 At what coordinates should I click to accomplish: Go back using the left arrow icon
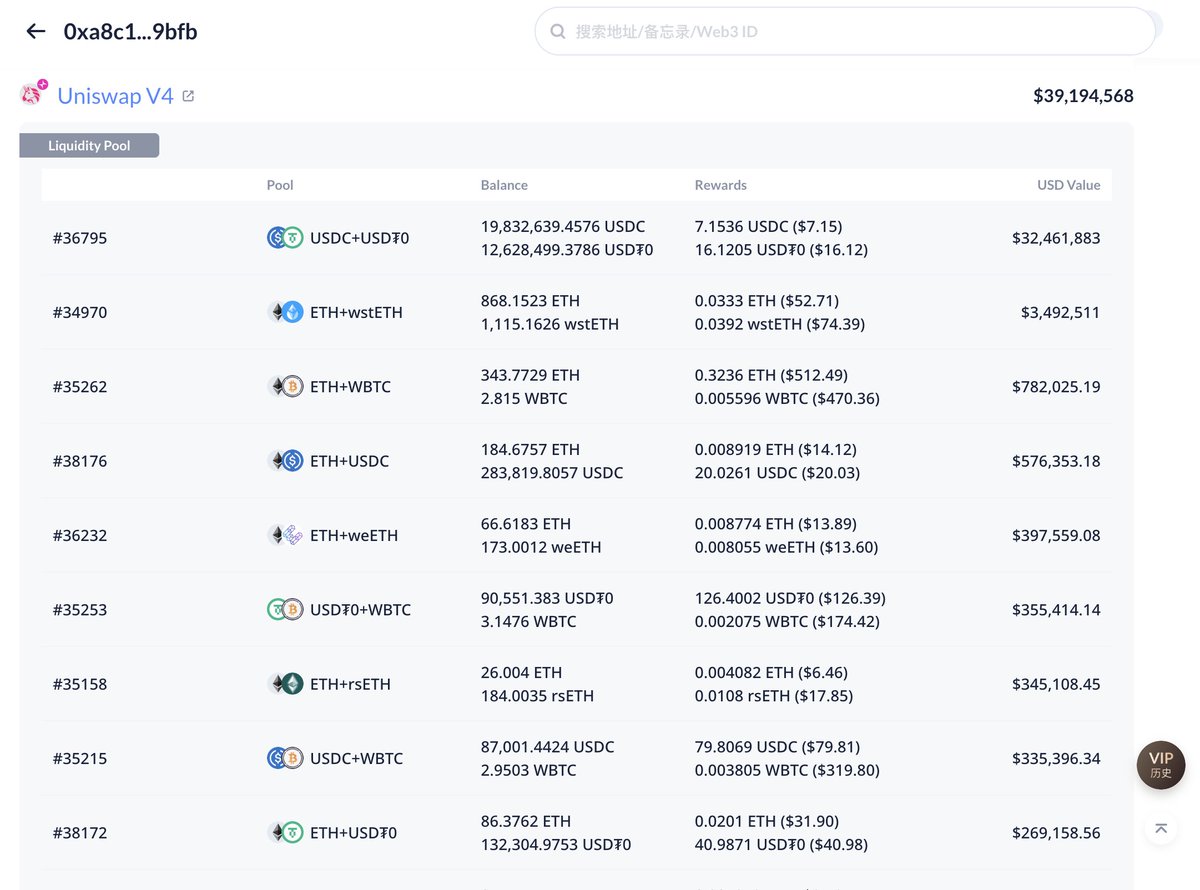click(36, 31)
